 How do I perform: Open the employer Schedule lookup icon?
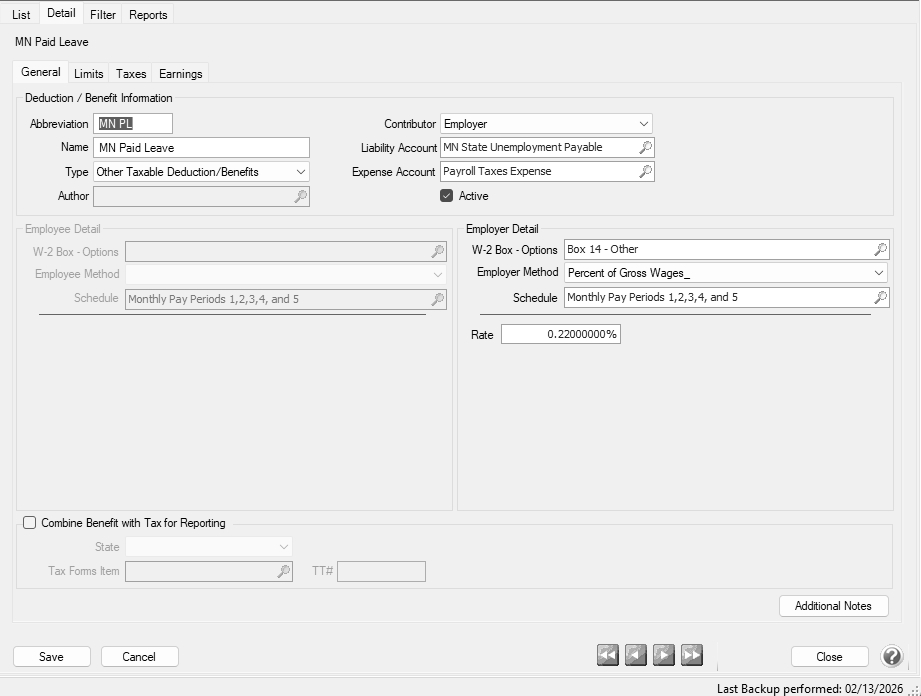(x=880, y=298)
